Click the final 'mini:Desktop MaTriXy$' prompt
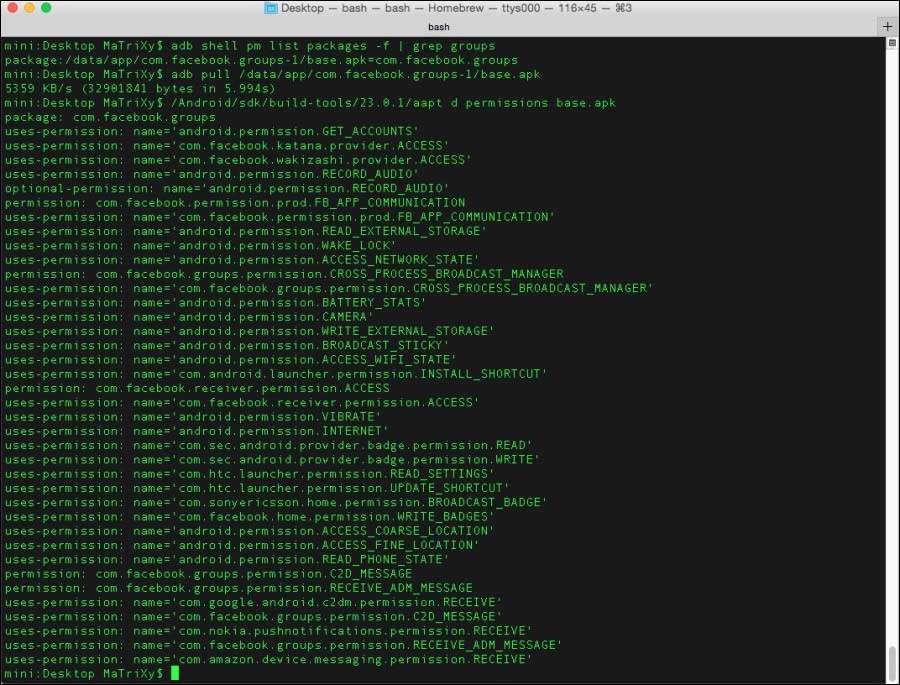 click(x=84, y=674)
